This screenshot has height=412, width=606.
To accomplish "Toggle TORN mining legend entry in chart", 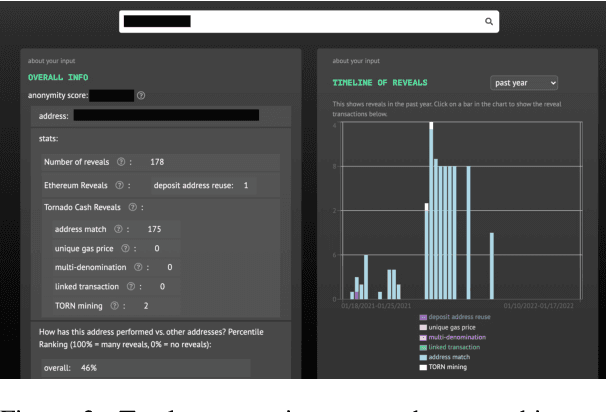I will click(444, 367).
